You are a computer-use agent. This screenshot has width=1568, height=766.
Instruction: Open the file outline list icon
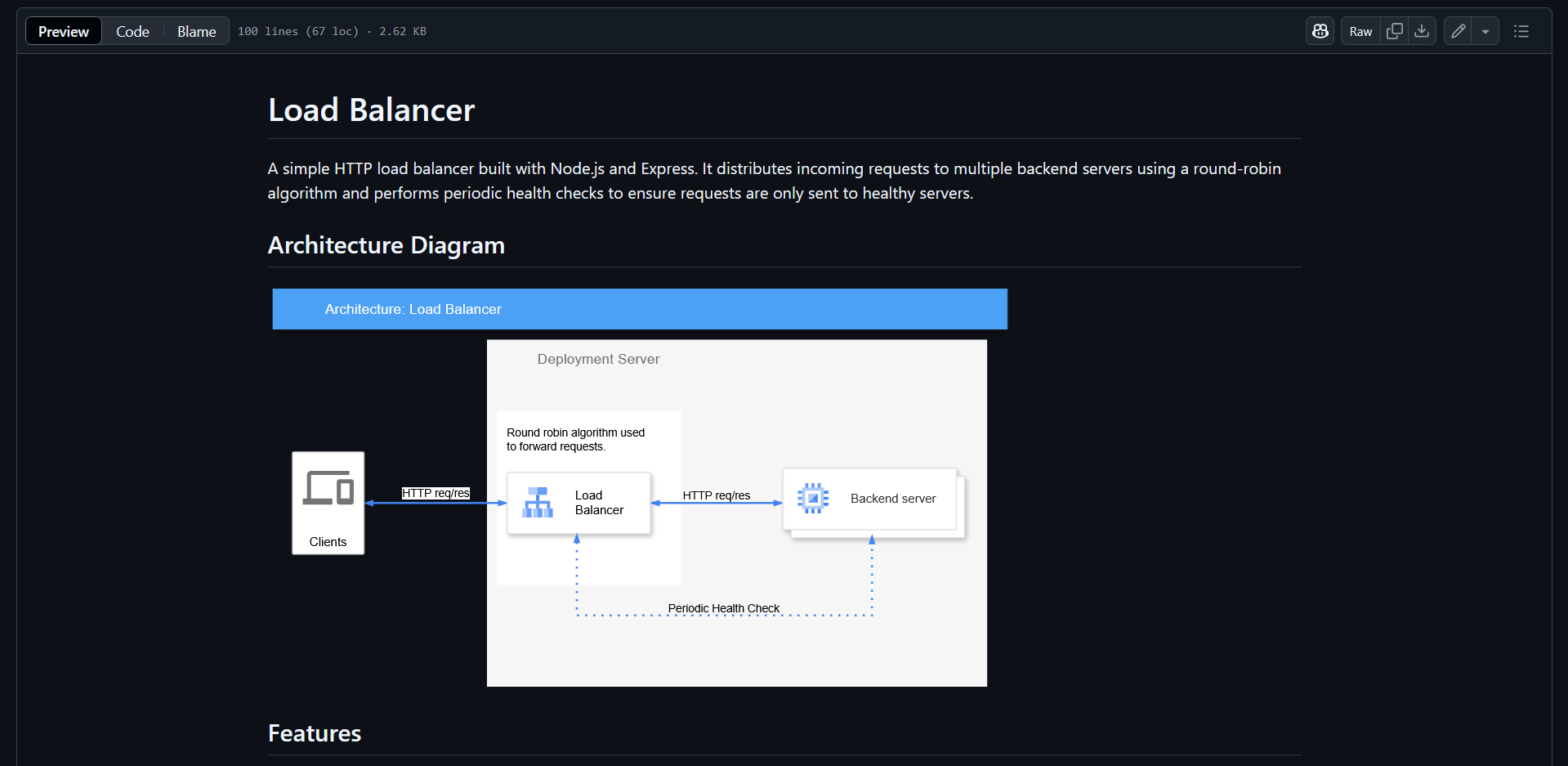[x=1521, y=30]
